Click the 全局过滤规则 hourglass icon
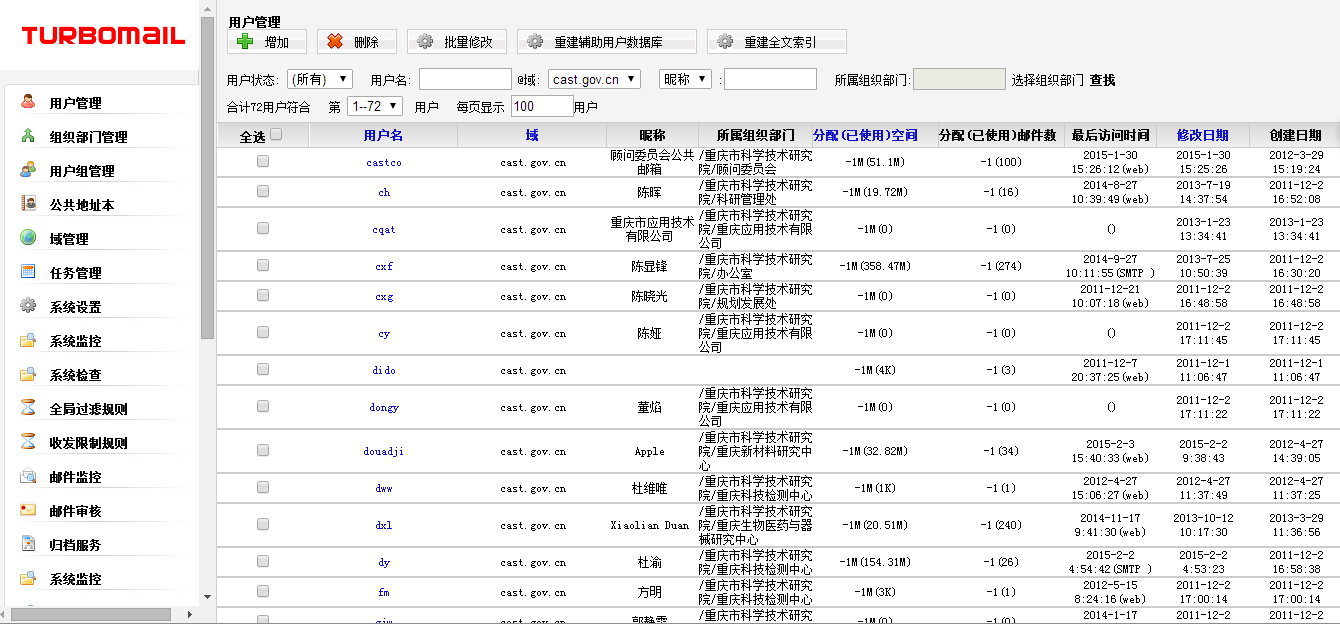Image resolution: width=1340 pixels, height=624 pixels. point(28,408)
